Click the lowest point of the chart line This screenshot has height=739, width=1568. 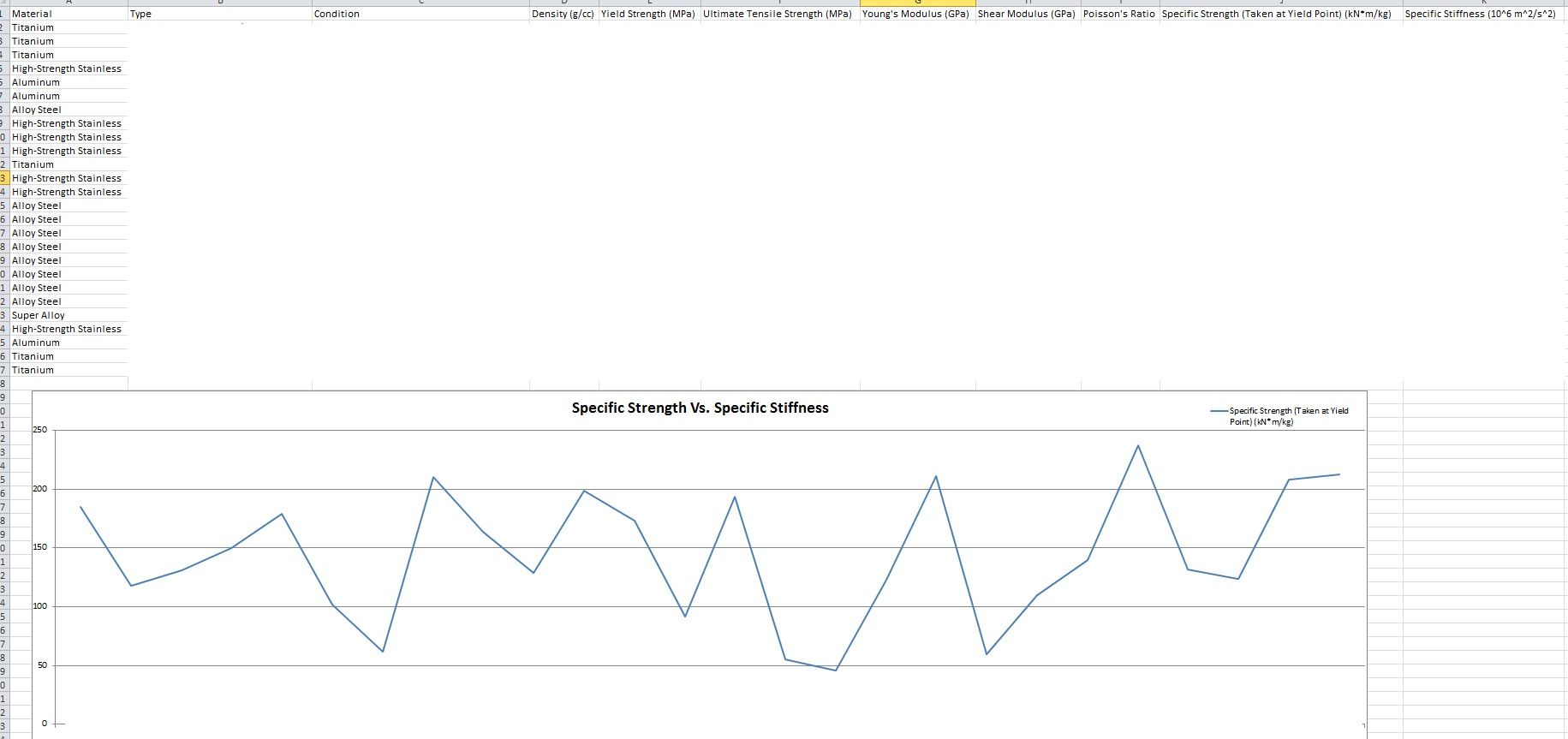[835, 670]
